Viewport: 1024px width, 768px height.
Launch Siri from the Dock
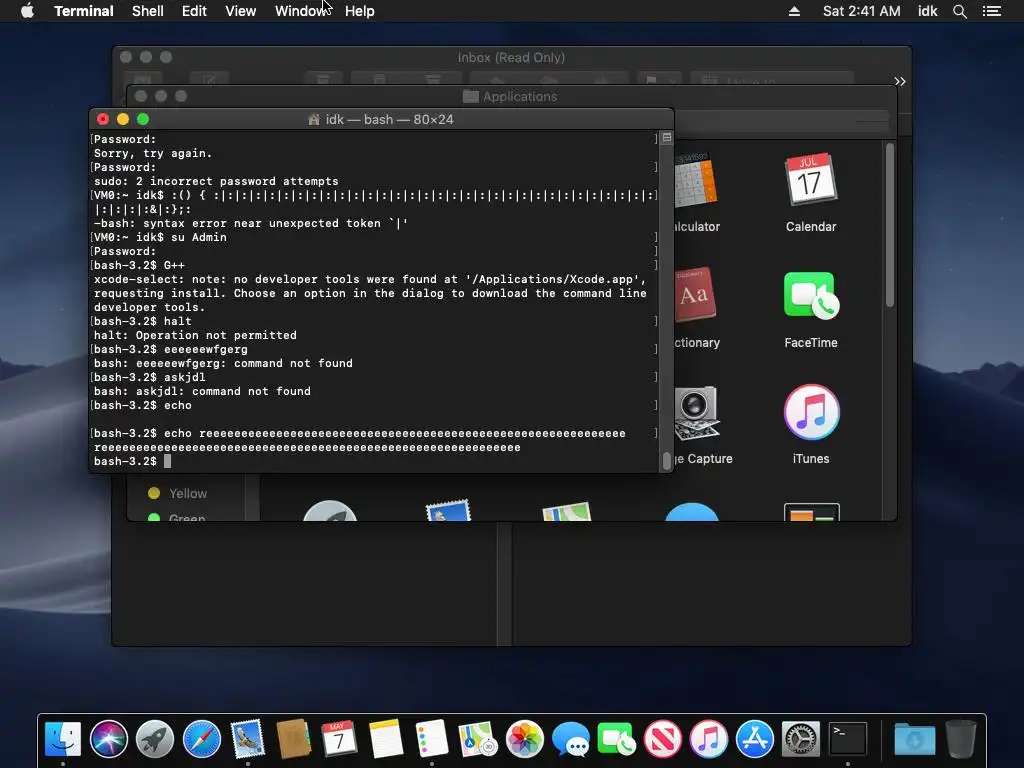click(x=108, y=739)
